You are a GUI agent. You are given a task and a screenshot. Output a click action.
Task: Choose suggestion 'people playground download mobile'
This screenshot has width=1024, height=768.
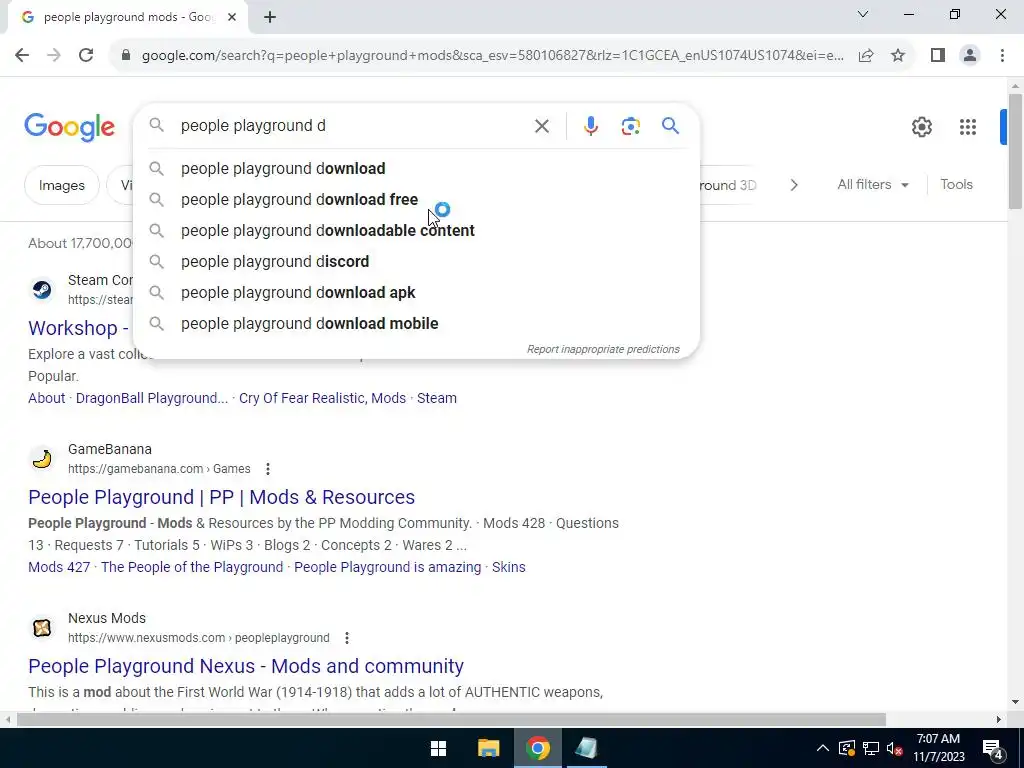(x=417, y=324)
